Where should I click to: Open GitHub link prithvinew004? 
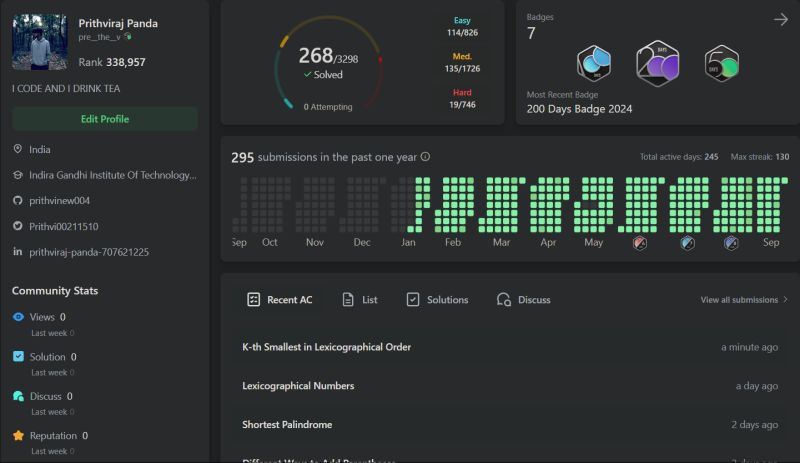click(x=60, y=201)
